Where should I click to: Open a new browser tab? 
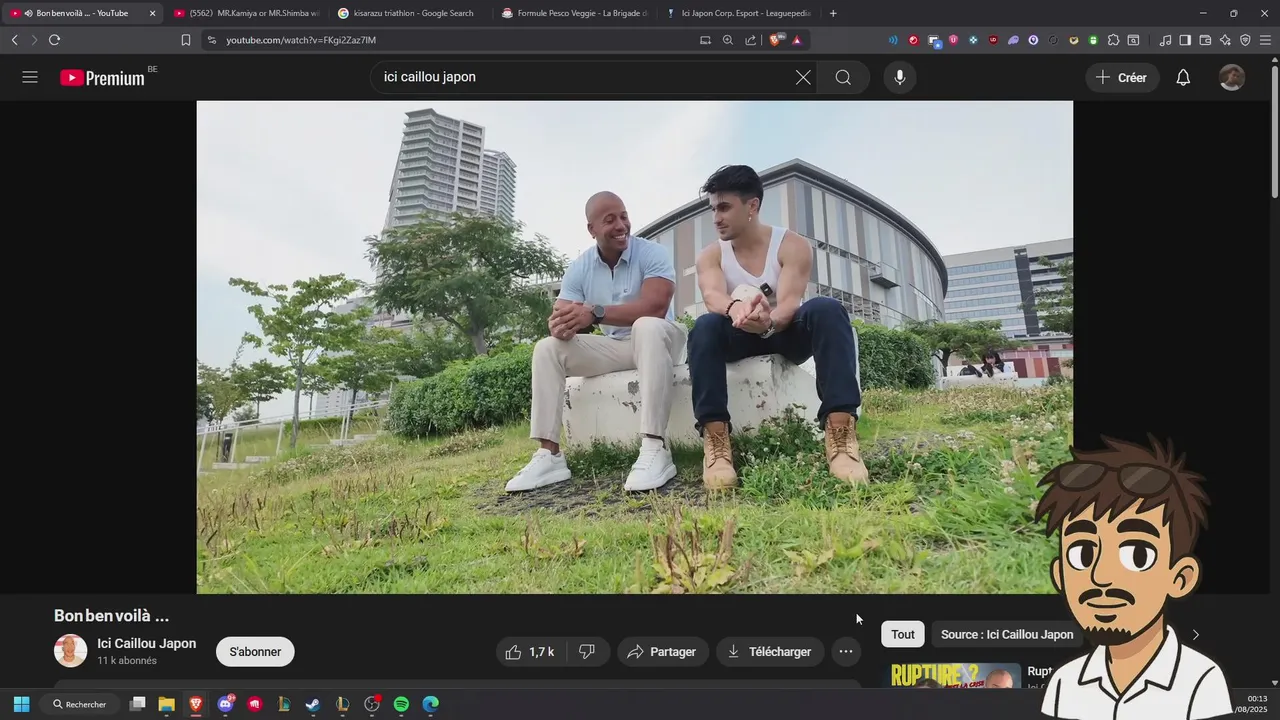click(833, 13)
